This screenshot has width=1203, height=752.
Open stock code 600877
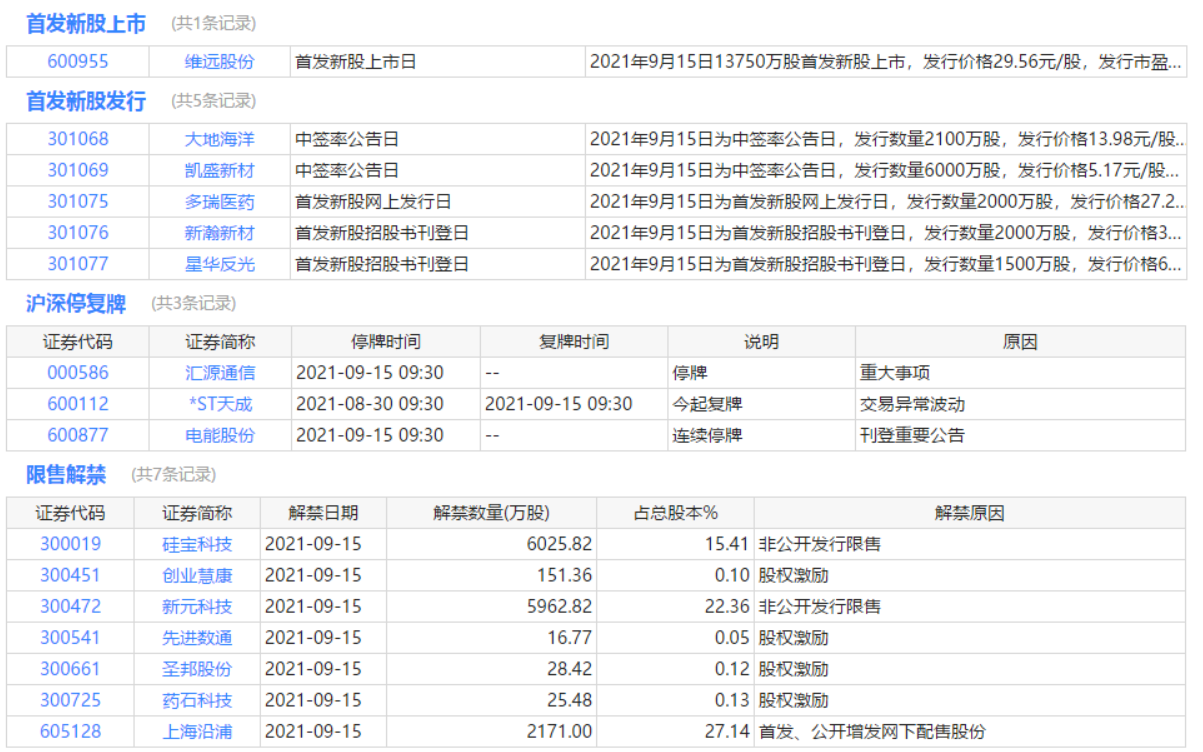[x=78, y=435]
